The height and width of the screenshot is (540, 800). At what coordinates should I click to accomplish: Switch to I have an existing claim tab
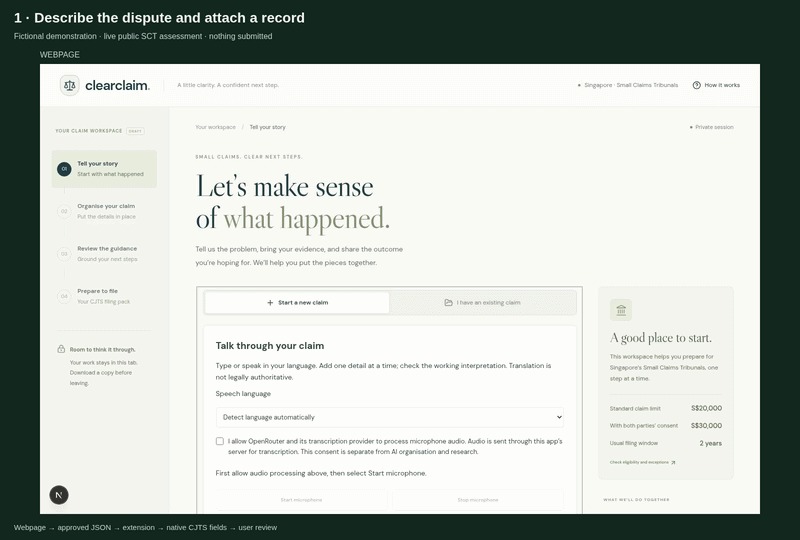pos(483,303)
